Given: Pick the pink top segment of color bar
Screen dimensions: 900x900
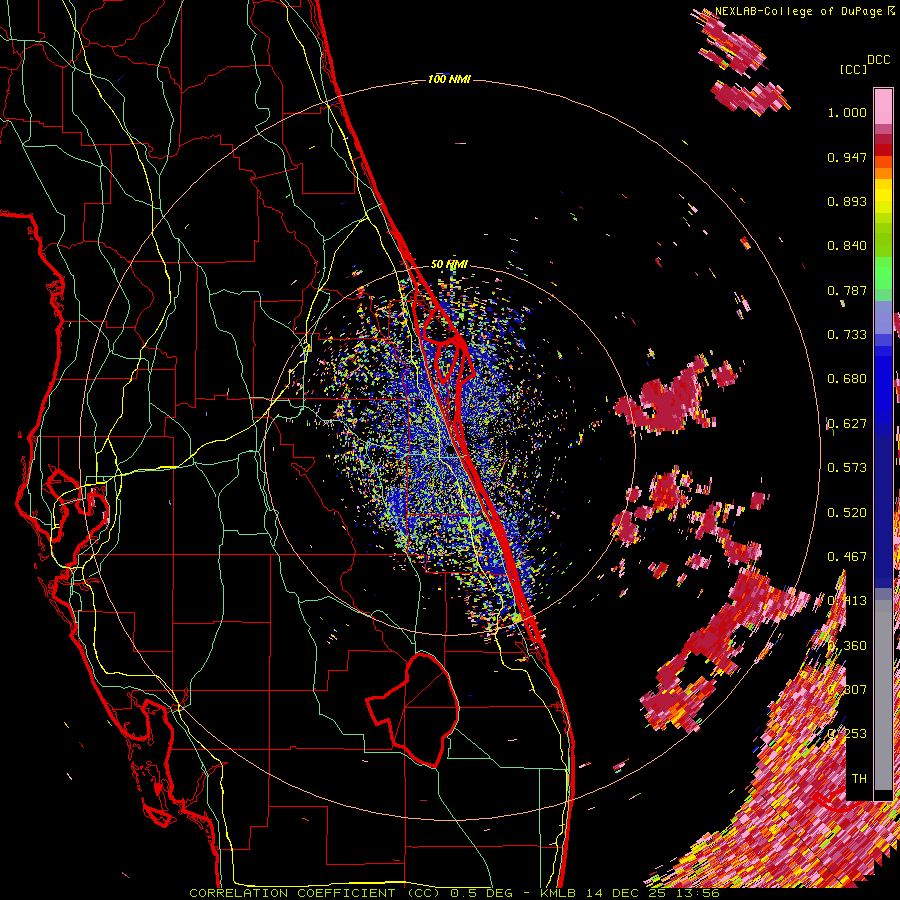Looking at the screenshot, I should click(x=883, y=106).
